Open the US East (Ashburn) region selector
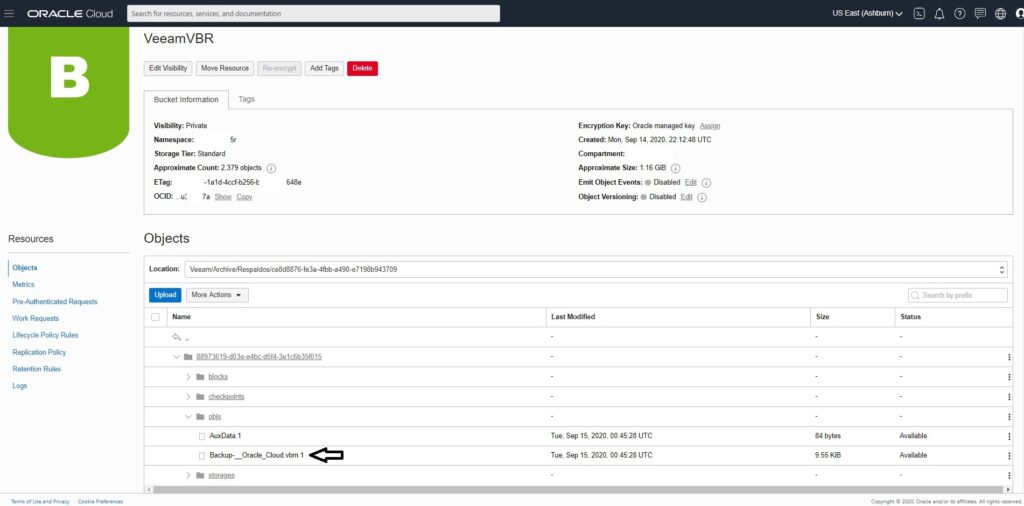This screenshot has width=1024, height=506. tap(867, 14)
